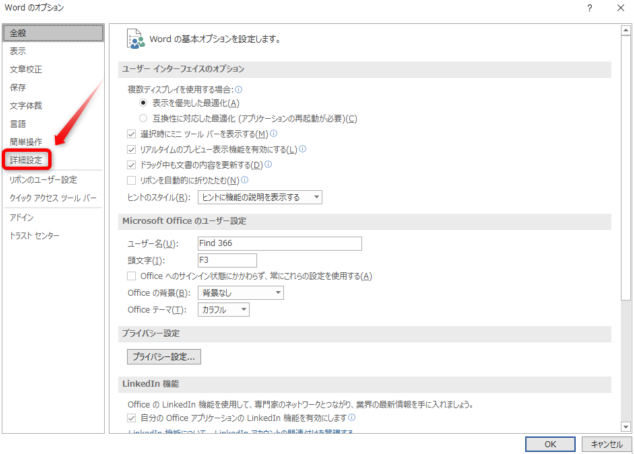Open the アドイン category
This screenshot has height=454, width=634.
53,217
